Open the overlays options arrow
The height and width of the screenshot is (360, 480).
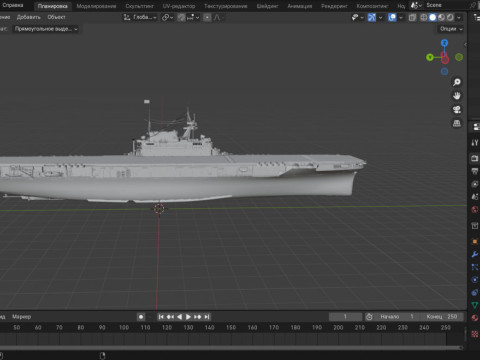(x=401, y=17)
